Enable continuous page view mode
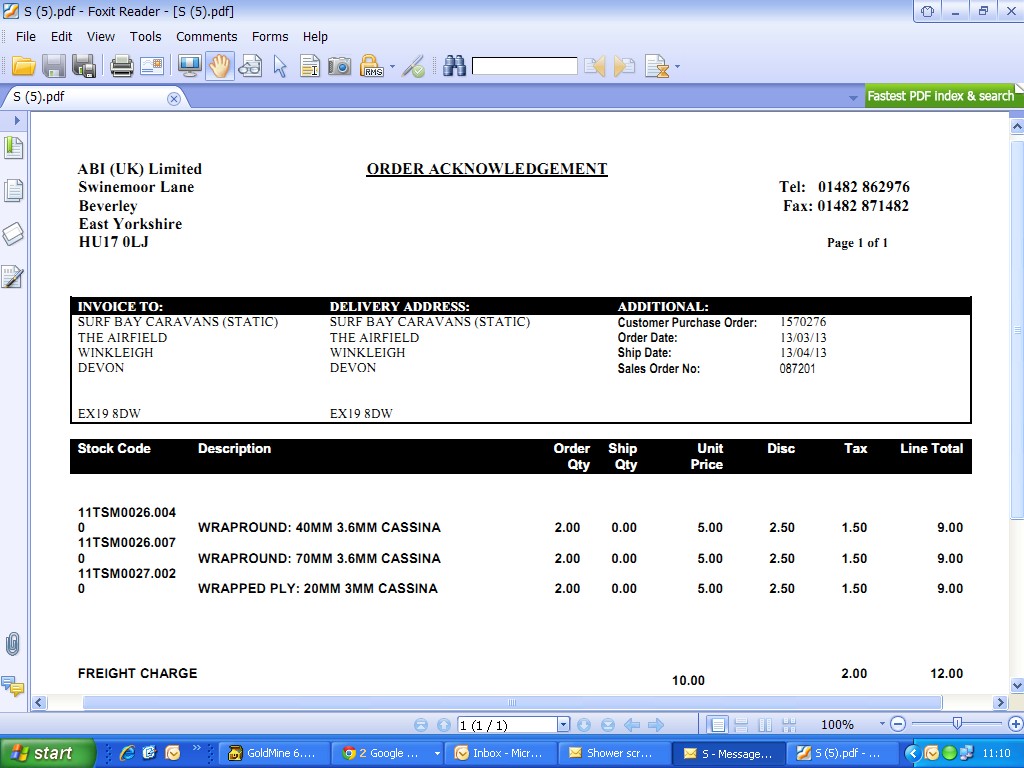This screenshot has height=768, width=1024. (x=741, y=725)
